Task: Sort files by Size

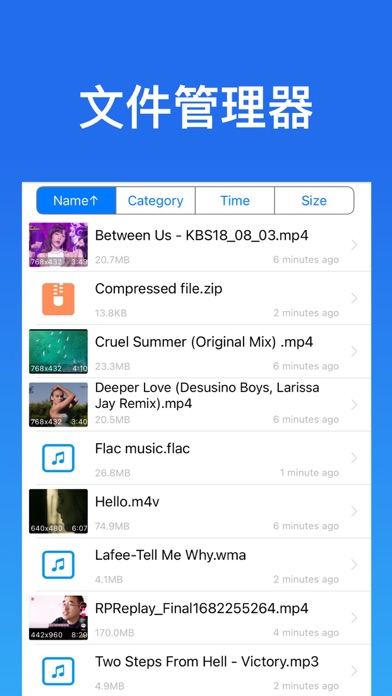Action: click(x=314, y=201)
